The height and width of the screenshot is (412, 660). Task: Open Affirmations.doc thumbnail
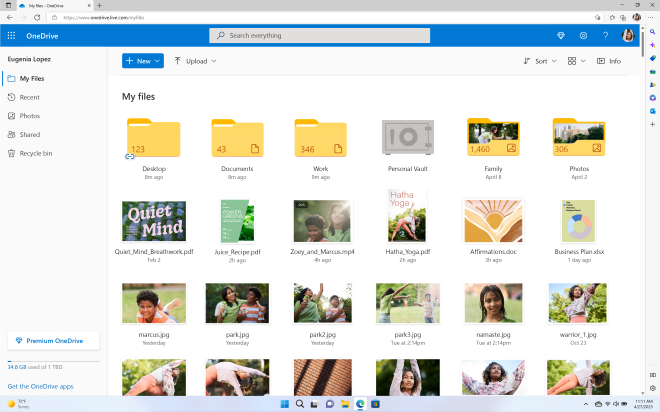493,221
